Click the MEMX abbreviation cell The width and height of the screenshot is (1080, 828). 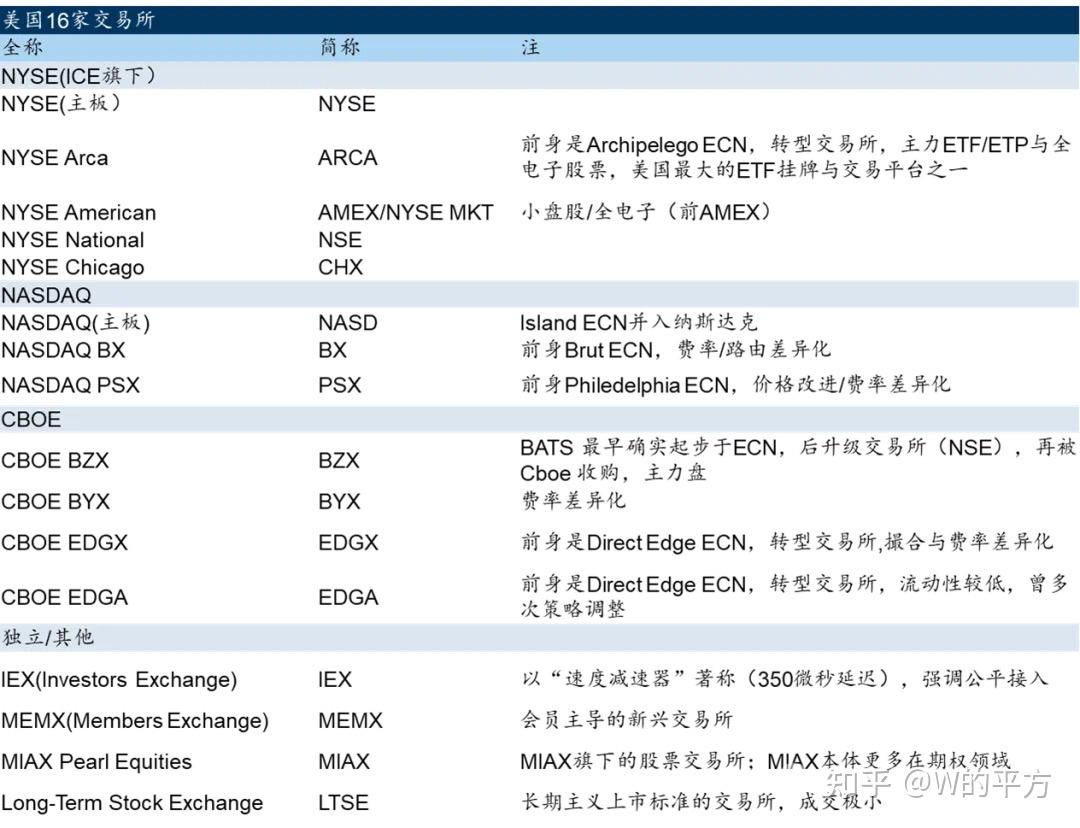coord(350,721)
